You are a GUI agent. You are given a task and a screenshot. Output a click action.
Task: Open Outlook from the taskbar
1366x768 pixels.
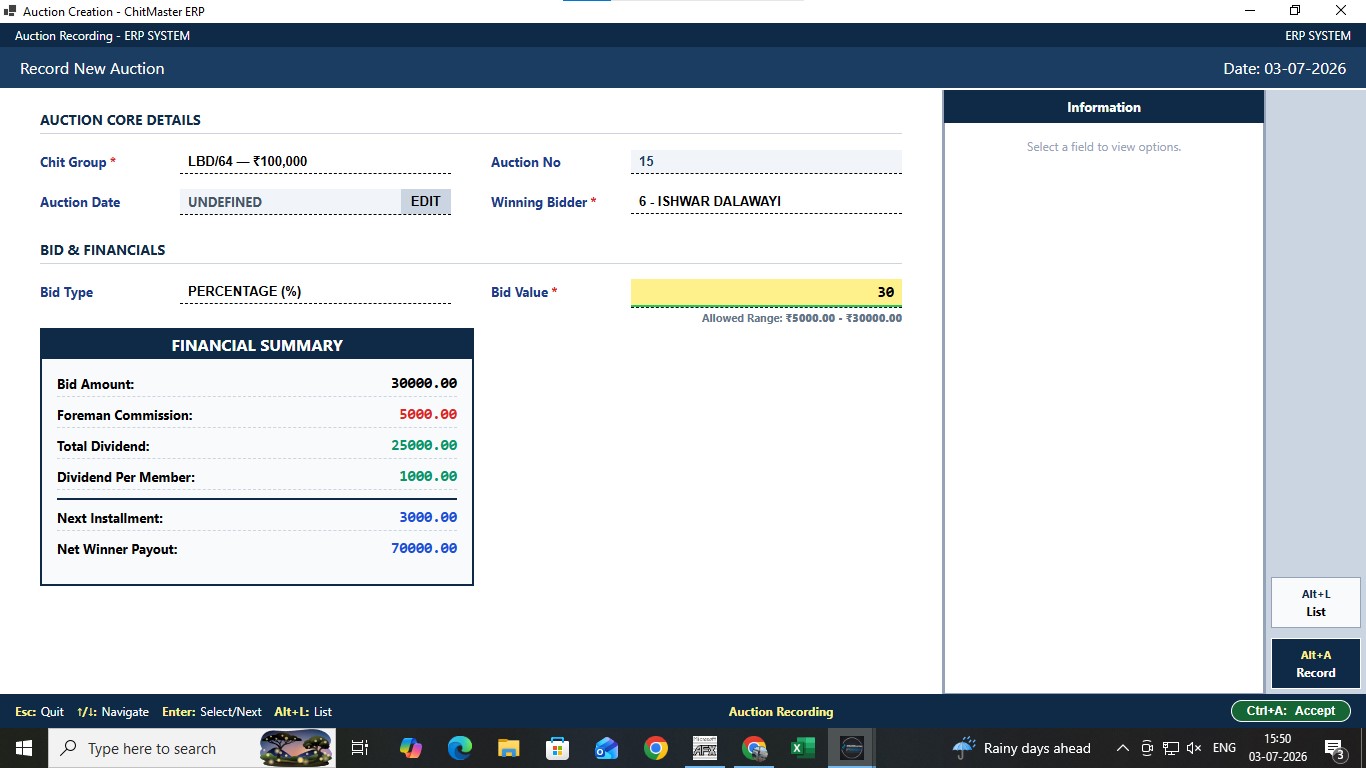click(x=607, y=748)
